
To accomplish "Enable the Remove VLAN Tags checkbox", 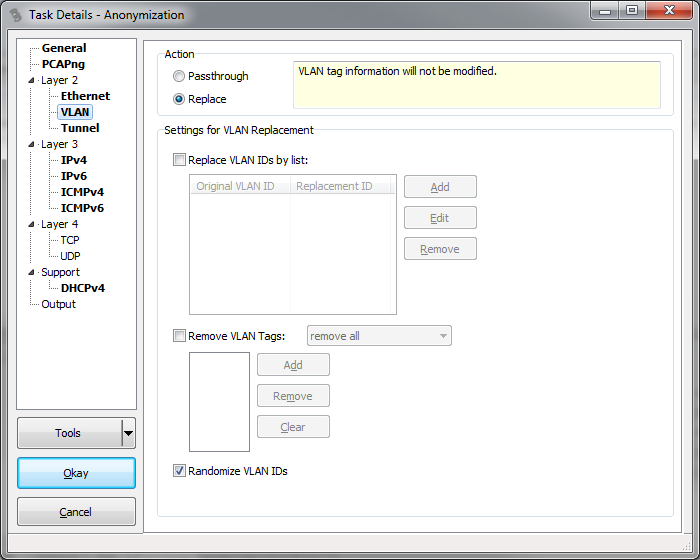I will tap(179, 336).
